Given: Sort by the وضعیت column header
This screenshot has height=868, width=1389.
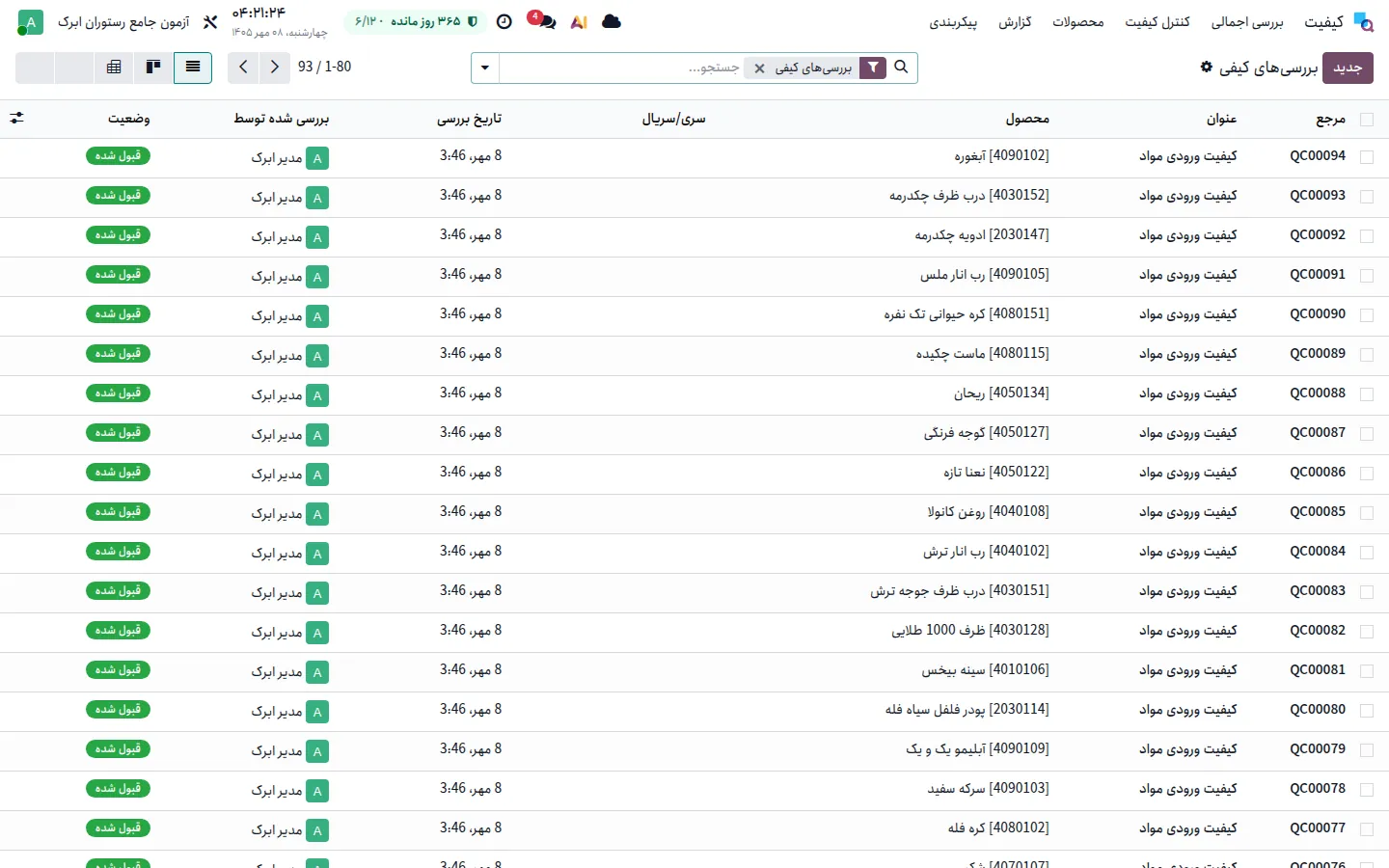Looking at the screenshot, I should click(128, 119).
